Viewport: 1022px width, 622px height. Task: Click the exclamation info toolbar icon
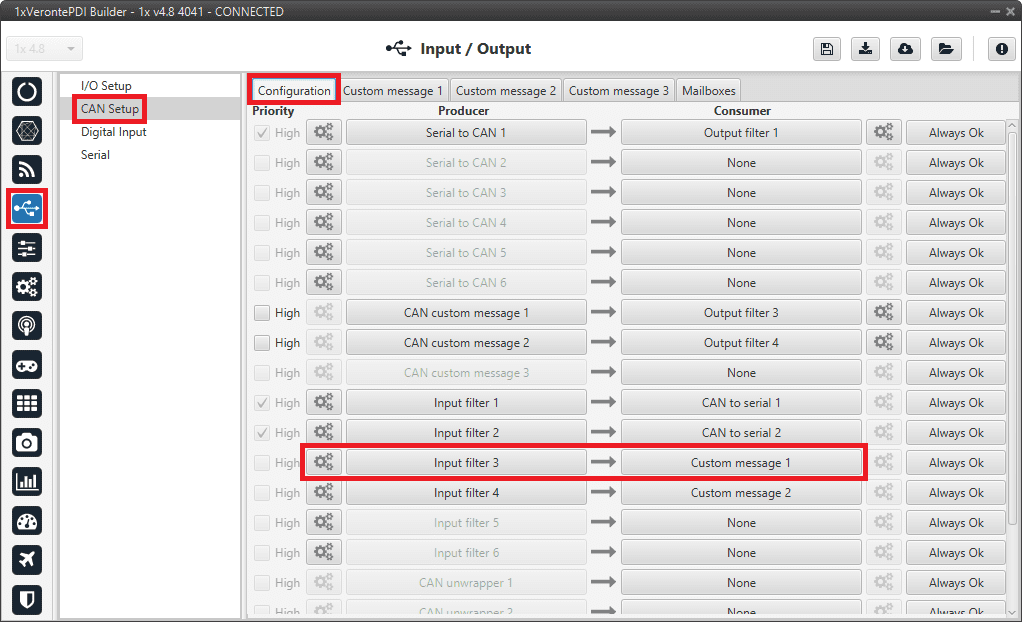[1002, 49]
